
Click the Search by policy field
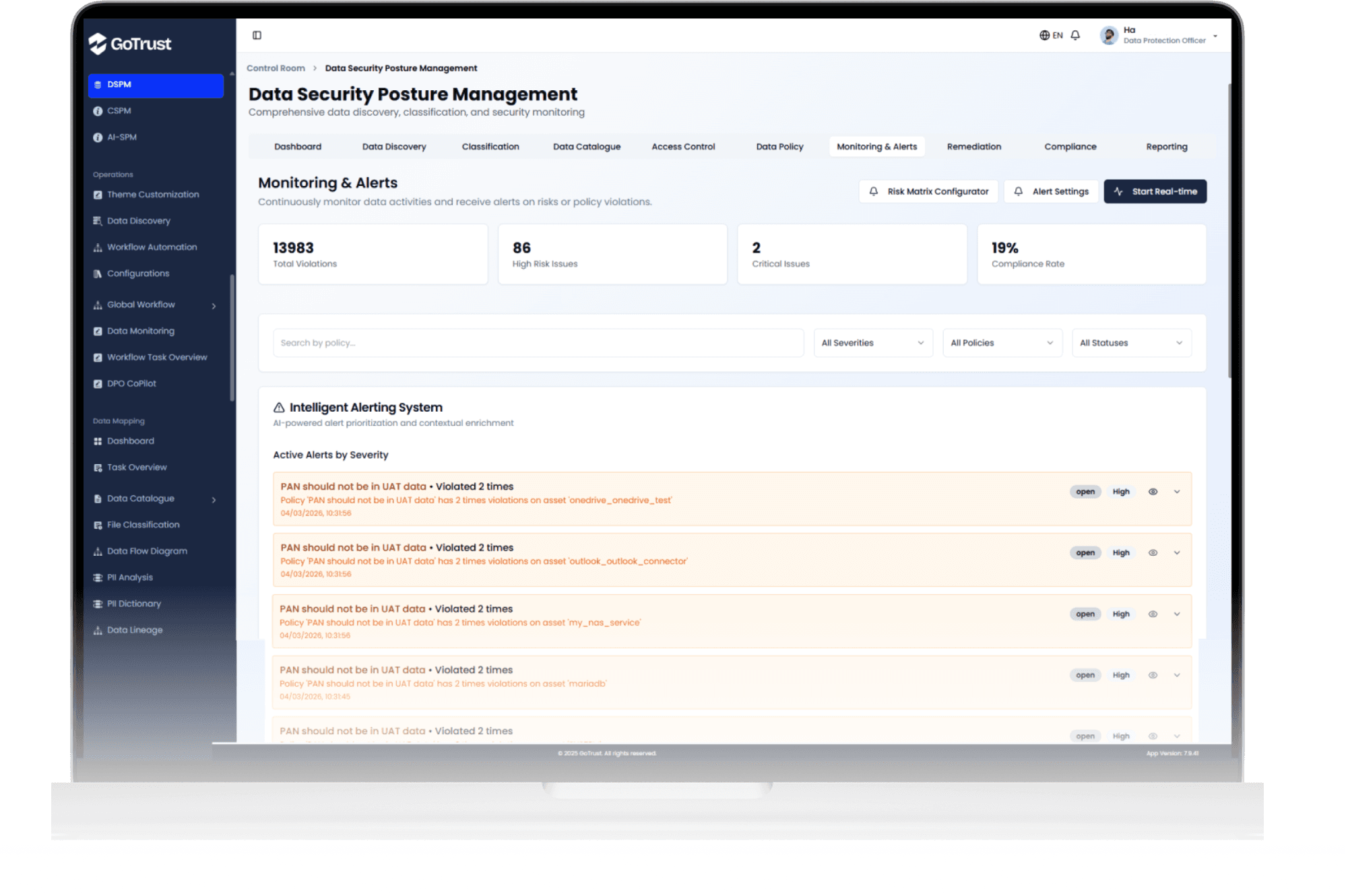tap(538, 343)
